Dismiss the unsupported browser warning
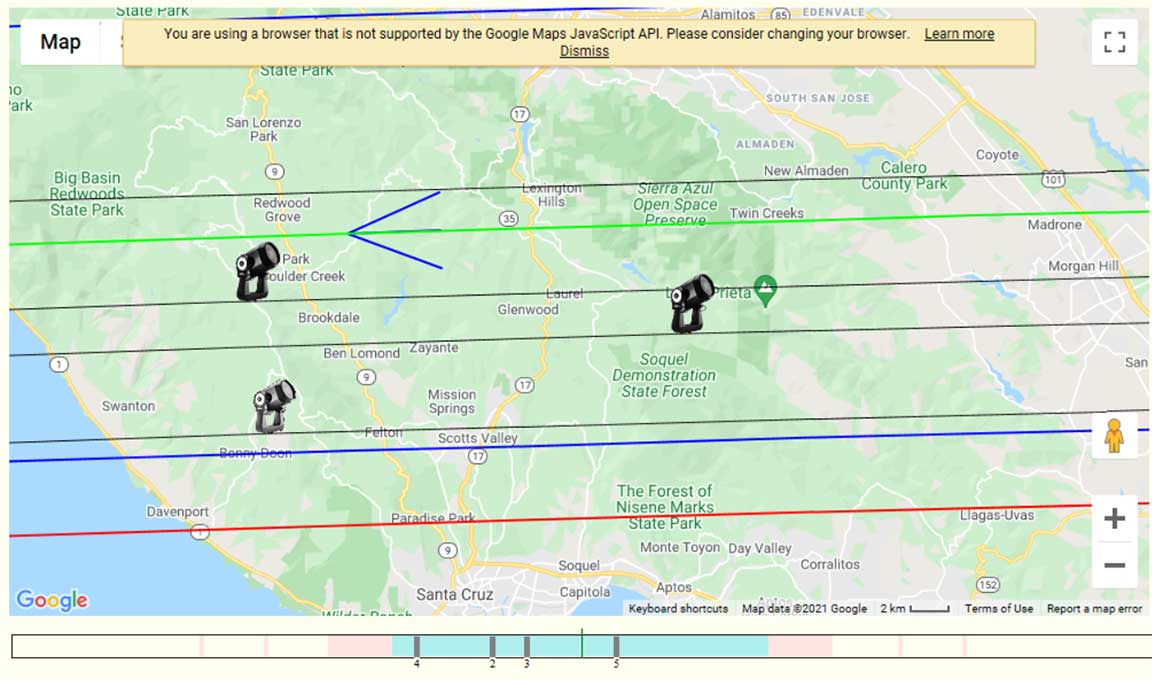1152x680 pixels. (x=584, y=51)
